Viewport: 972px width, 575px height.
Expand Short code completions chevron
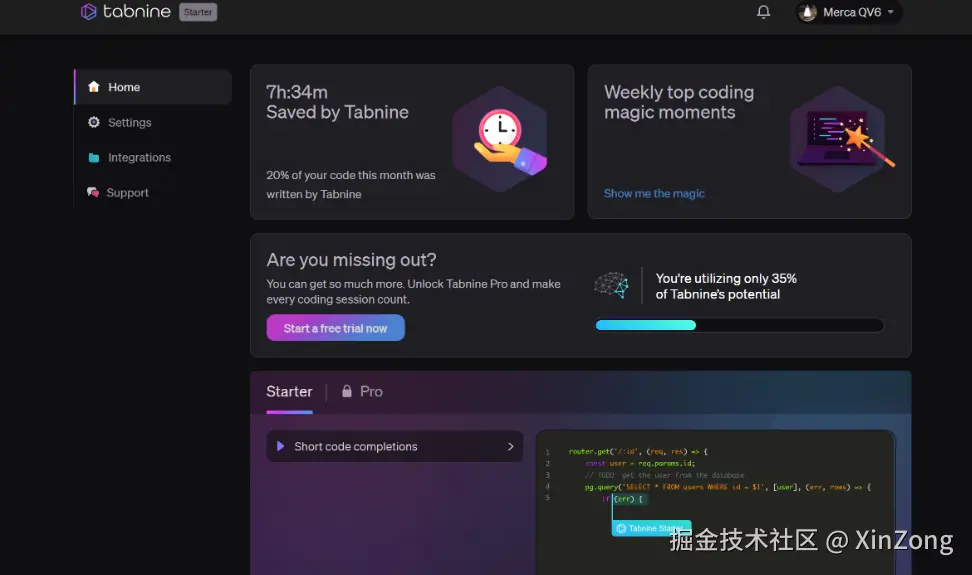(x=510, y=446)
